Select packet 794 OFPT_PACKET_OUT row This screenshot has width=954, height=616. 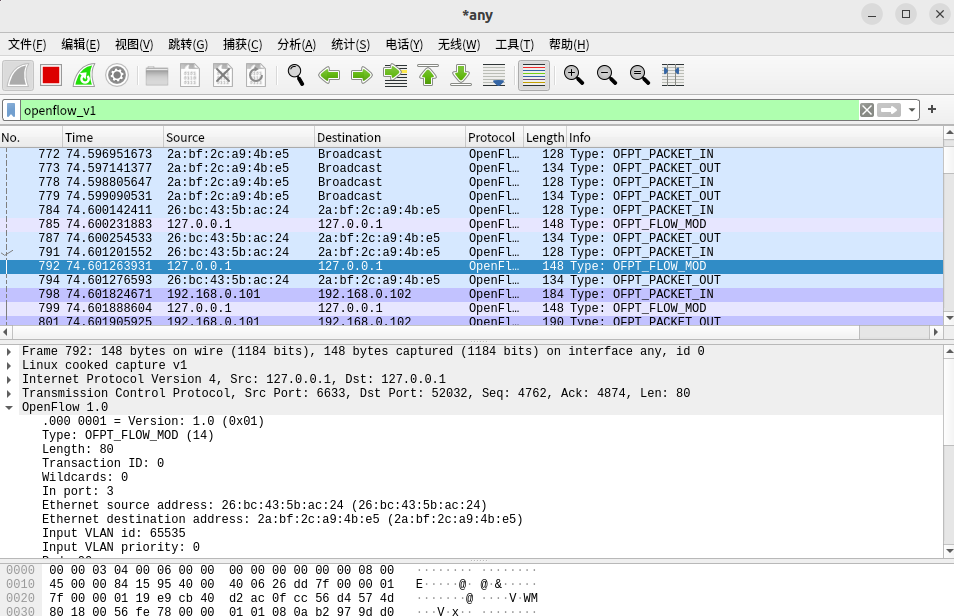472,280
